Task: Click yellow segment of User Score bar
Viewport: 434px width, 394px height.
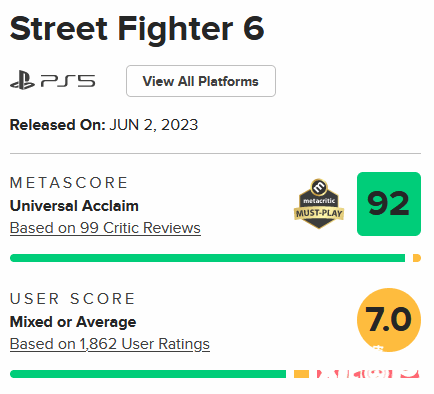Action: point(301,374)
